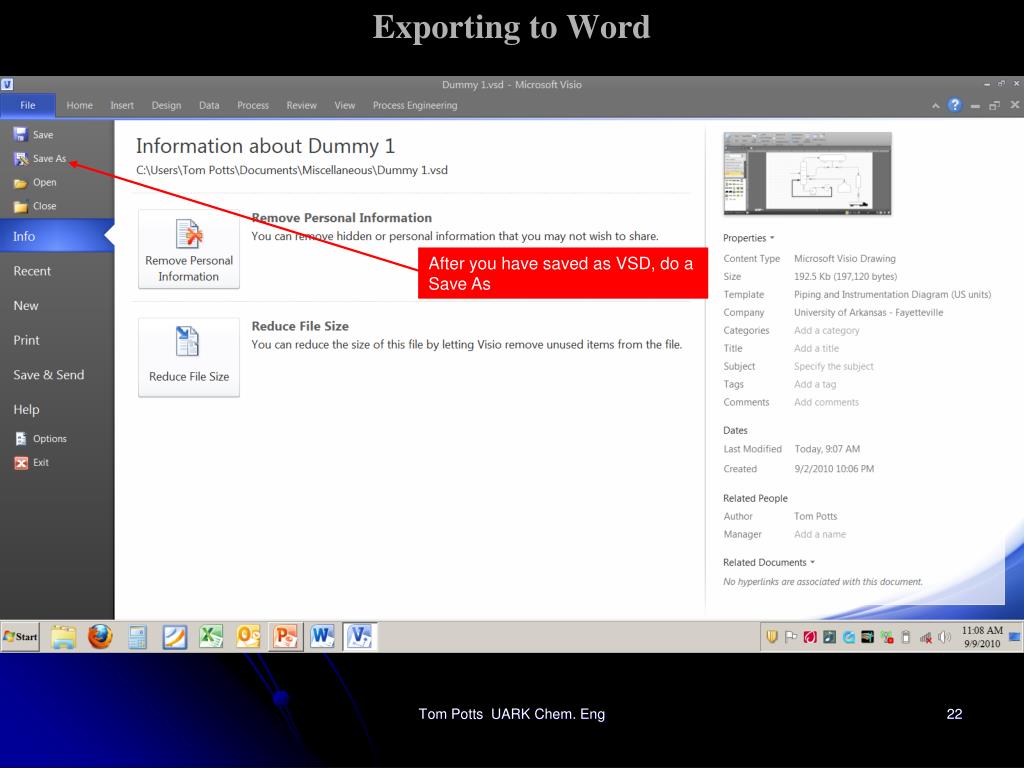
Task: Click the Add a name manager field
Action: 820,534
